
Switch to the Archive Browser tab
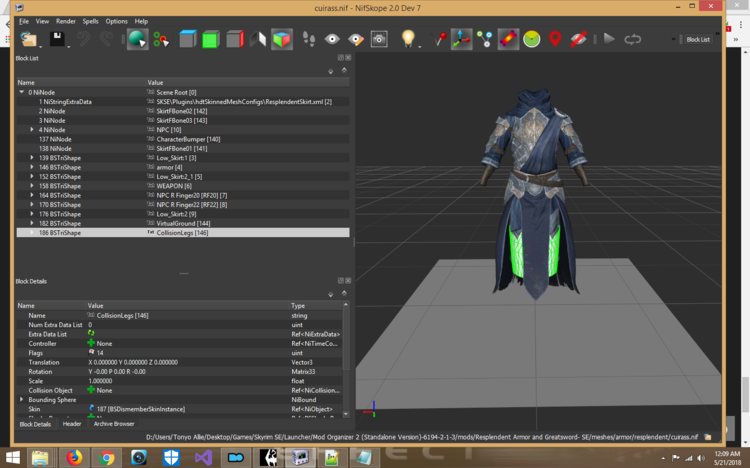tap(114, 424)
